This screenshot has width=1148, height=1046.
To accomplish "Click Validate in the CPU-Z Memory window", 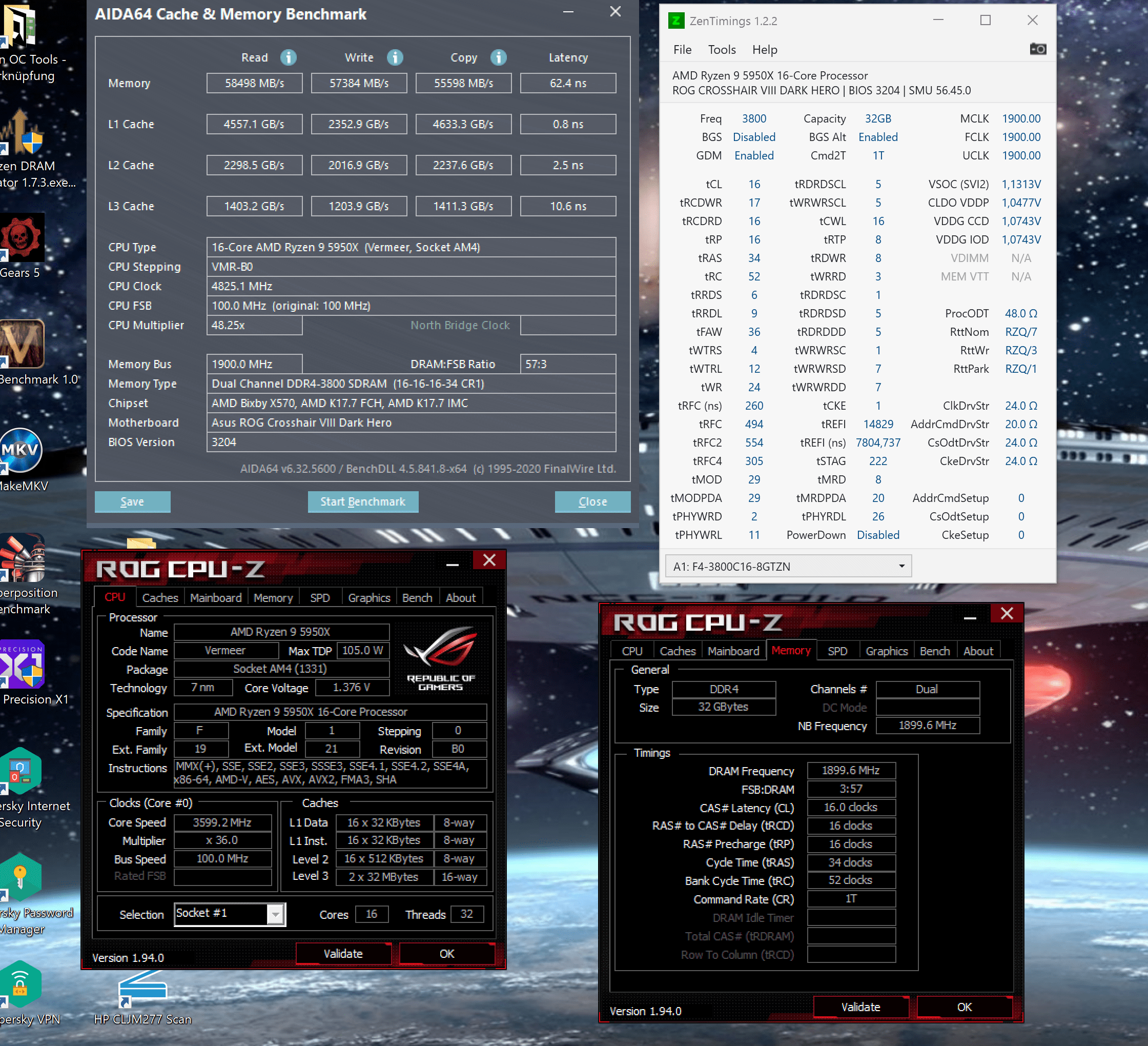I will (x=860, y=1007).
